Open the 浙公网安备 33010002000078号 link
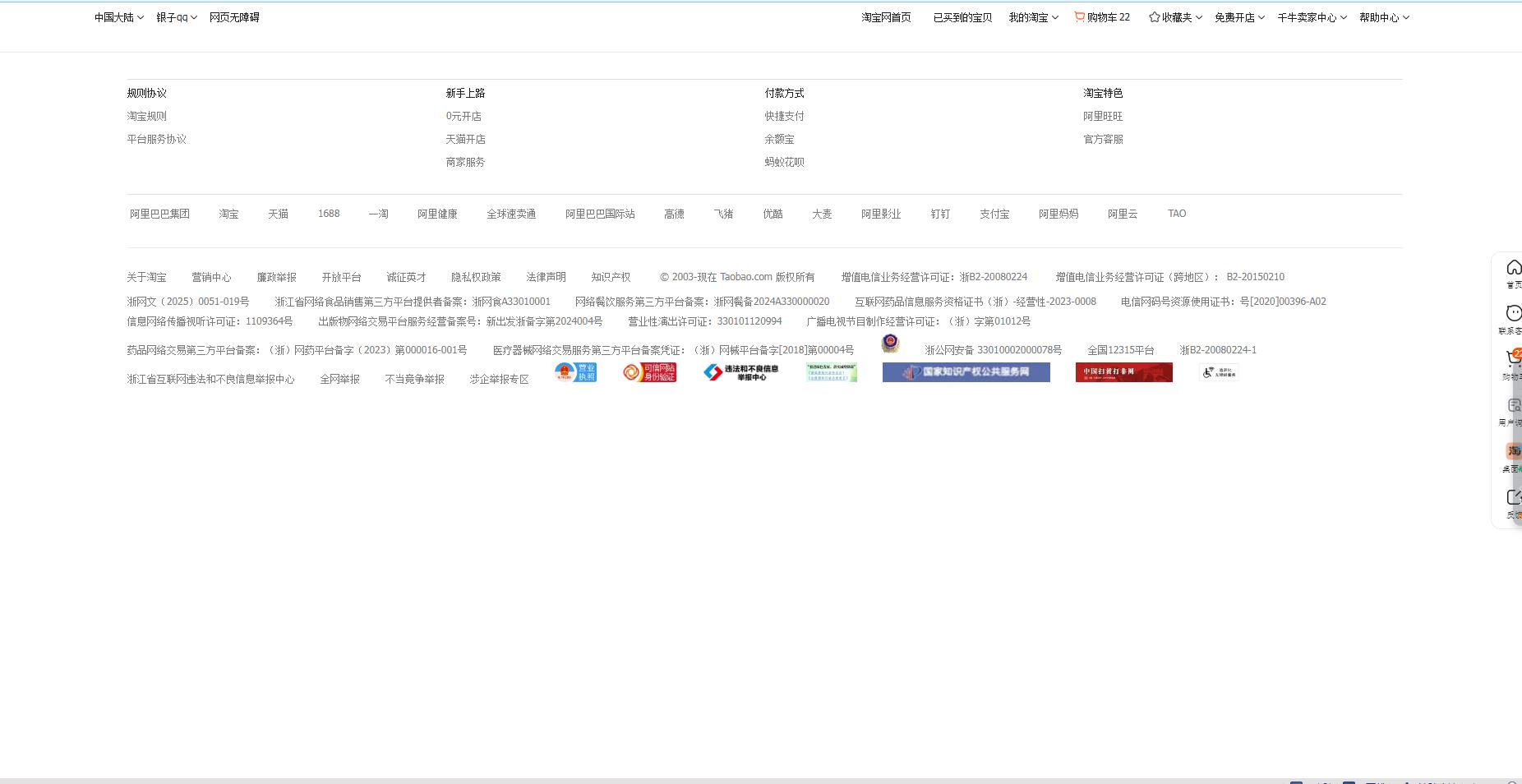Image resolution: width=1522 pixels, height=784 pixels. coord(993,350)
